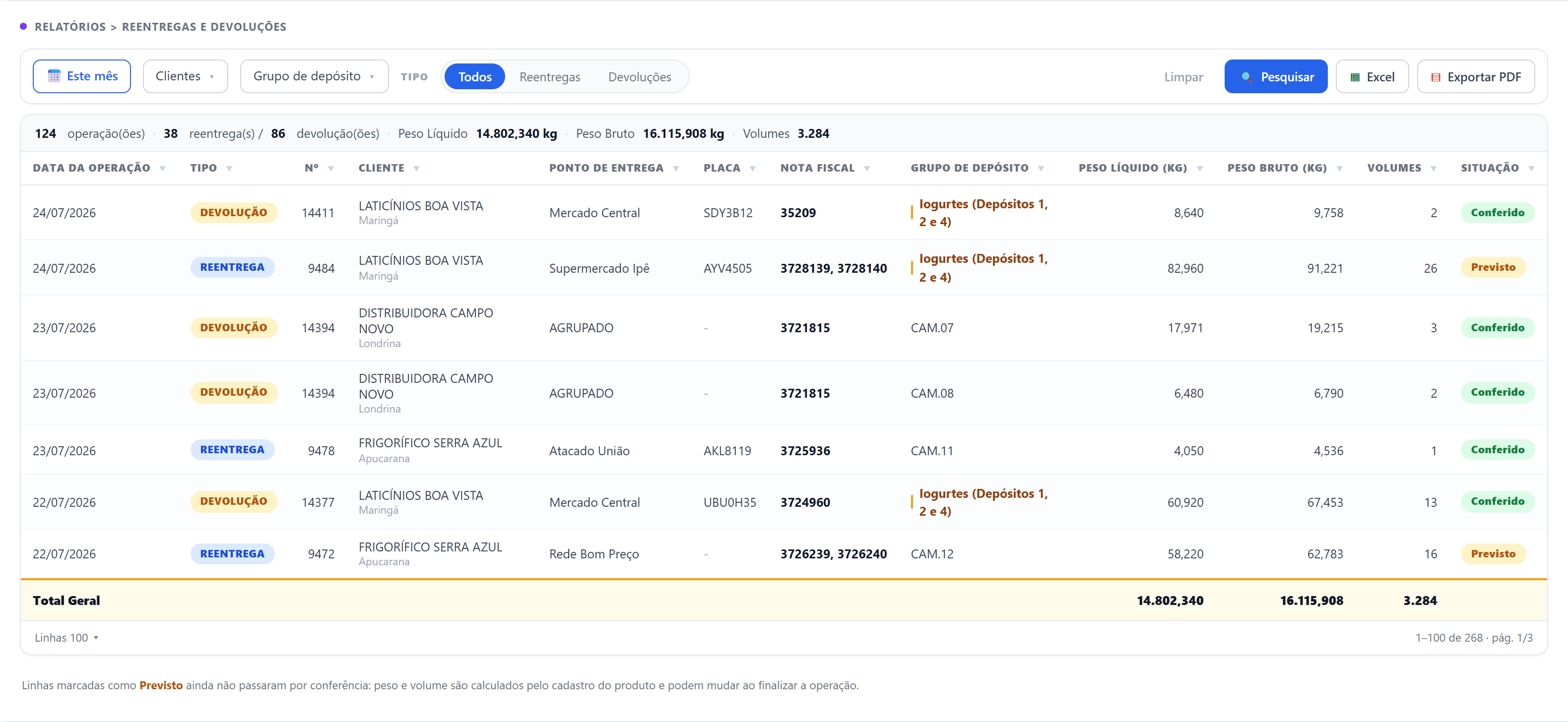
Task: Click the REENTREGA badge for operation 9472
Action: (233, 553)
